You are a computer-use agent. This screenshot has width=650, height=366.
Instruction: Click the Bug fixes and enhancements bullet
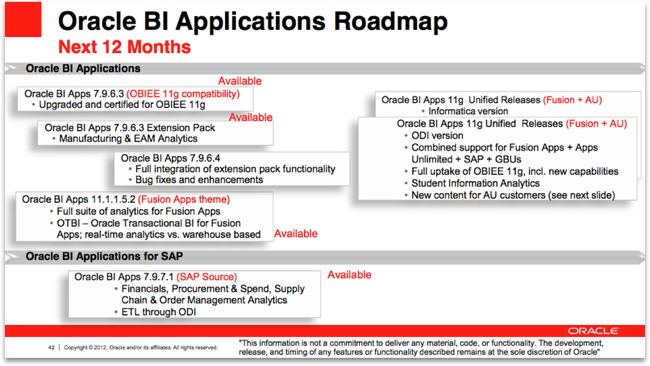pyautogui.click(x=199, y=180)
